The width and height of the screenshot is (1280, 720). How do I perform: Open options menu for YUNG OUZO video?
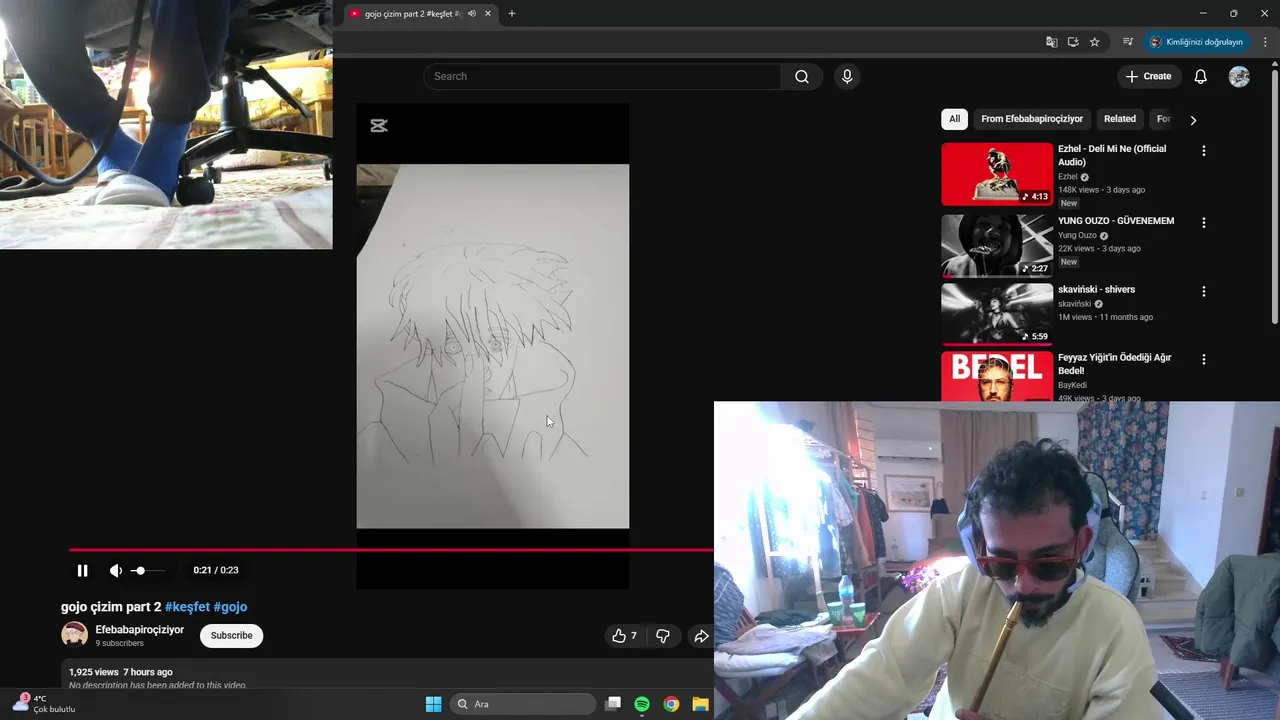click(x=1204, y=223)
